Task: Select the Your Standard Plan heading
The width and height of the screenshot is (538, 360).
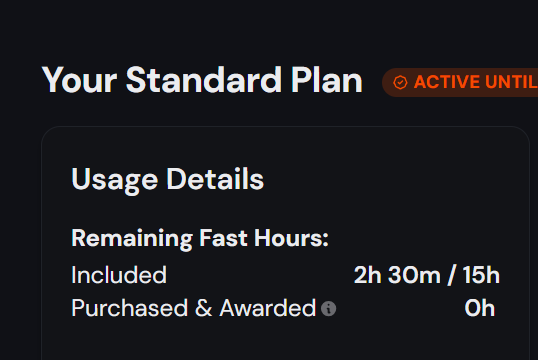Action: click(202, 80)
